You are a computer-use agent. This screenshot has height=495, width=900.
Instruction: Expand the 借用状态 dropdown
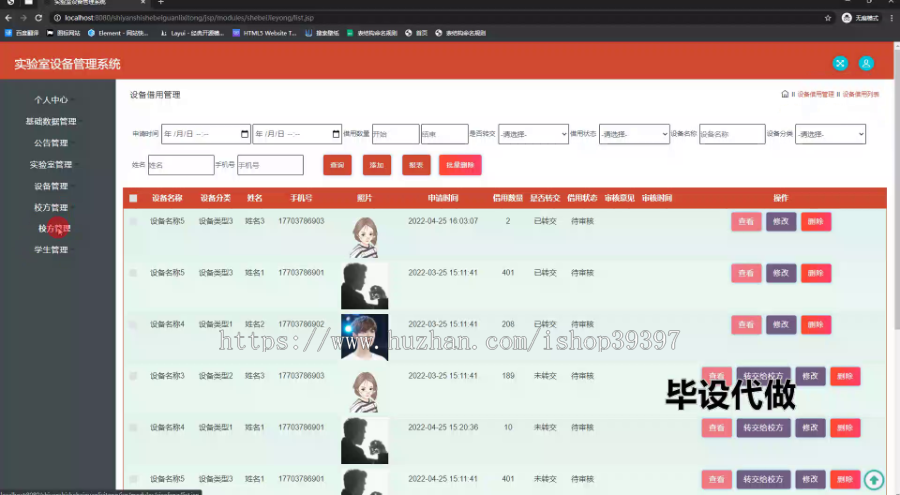(634, 134)
